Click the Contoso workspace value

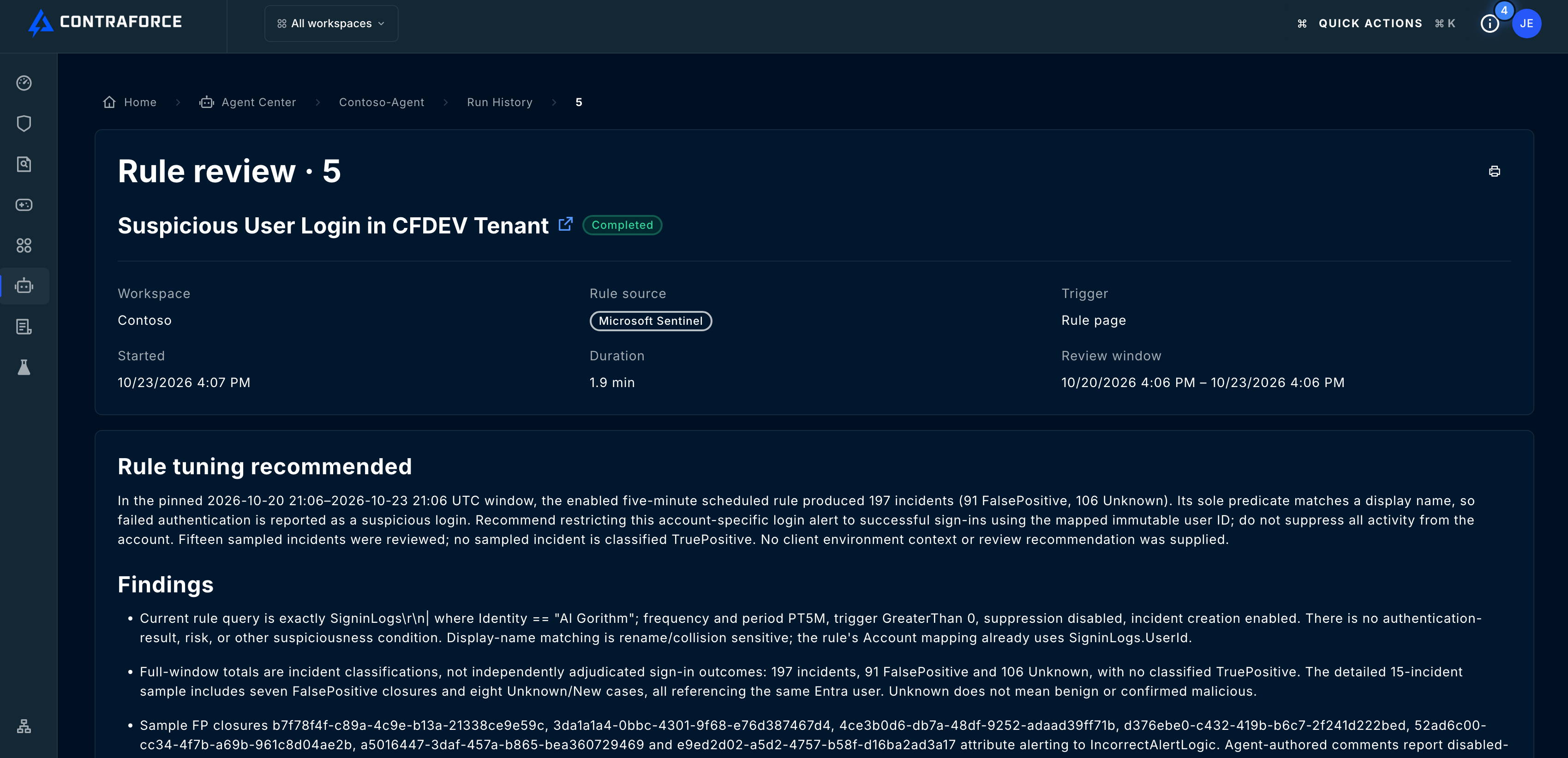[144, 321]
